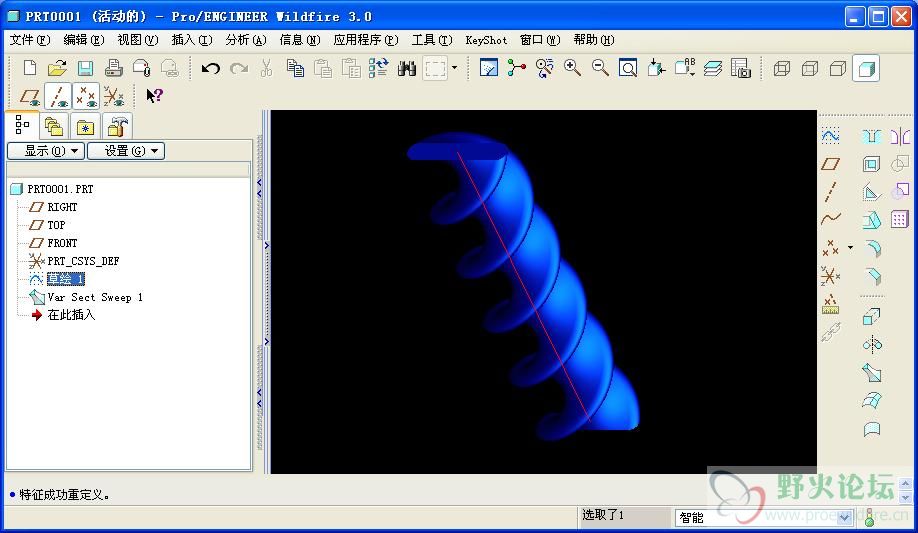918x533 pixels.
Task: Click the Variable Section Sweep tool
Action: tap(872, 373)
